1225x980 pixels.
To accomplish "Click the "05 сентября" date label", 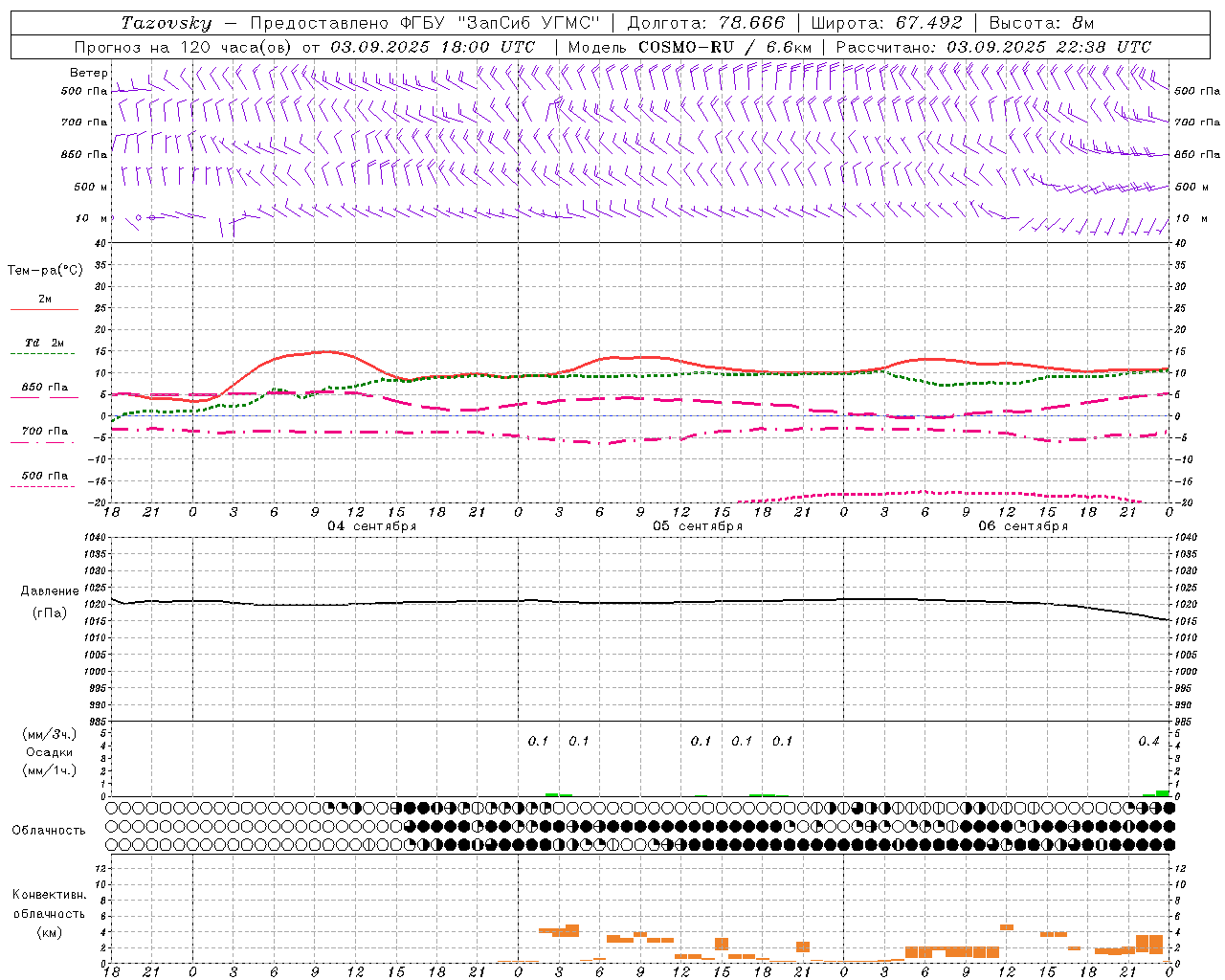I will [x=698, y=526].
